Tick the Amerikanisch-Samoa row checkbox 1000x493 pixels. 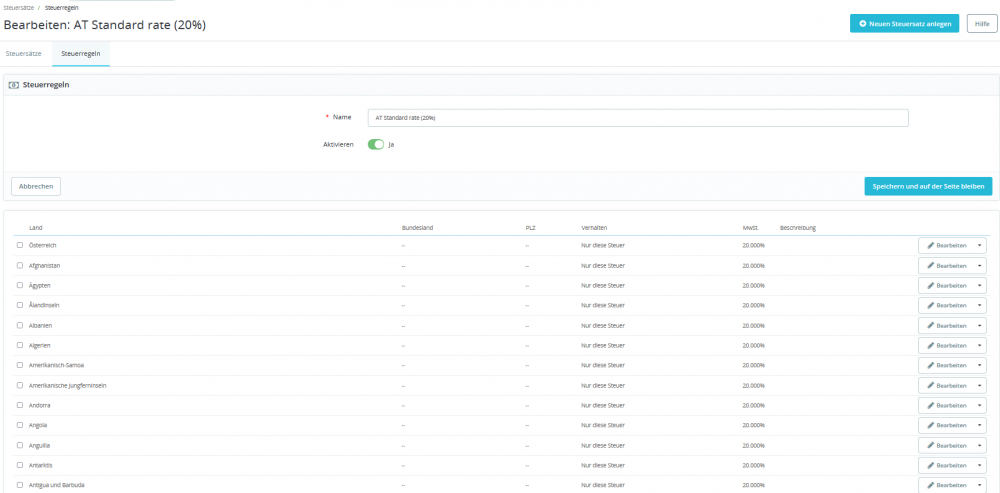[20, 365]
